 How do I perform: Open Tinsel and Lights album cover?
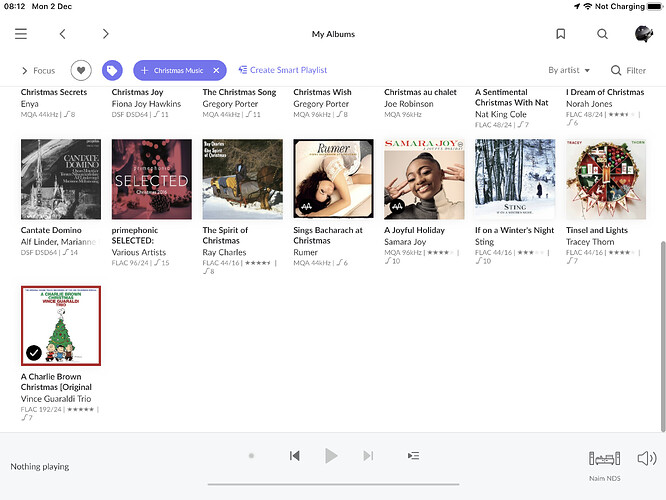606,179
